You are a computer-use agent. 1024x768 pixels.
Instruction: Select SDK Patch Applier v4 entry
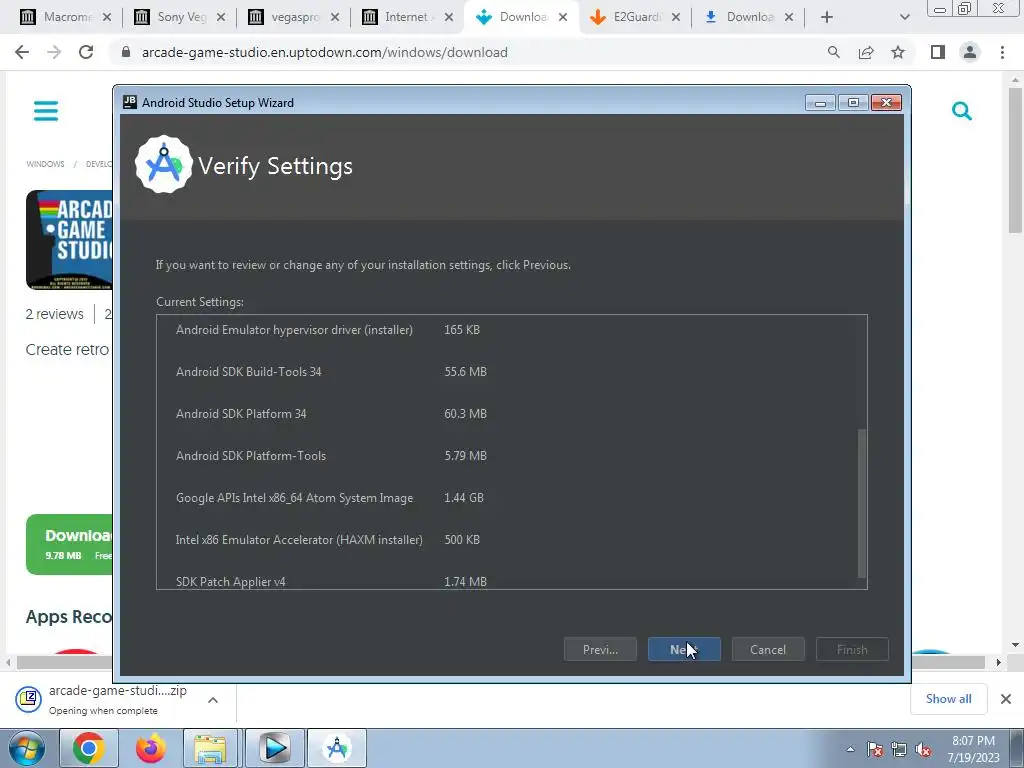[231, 581]
